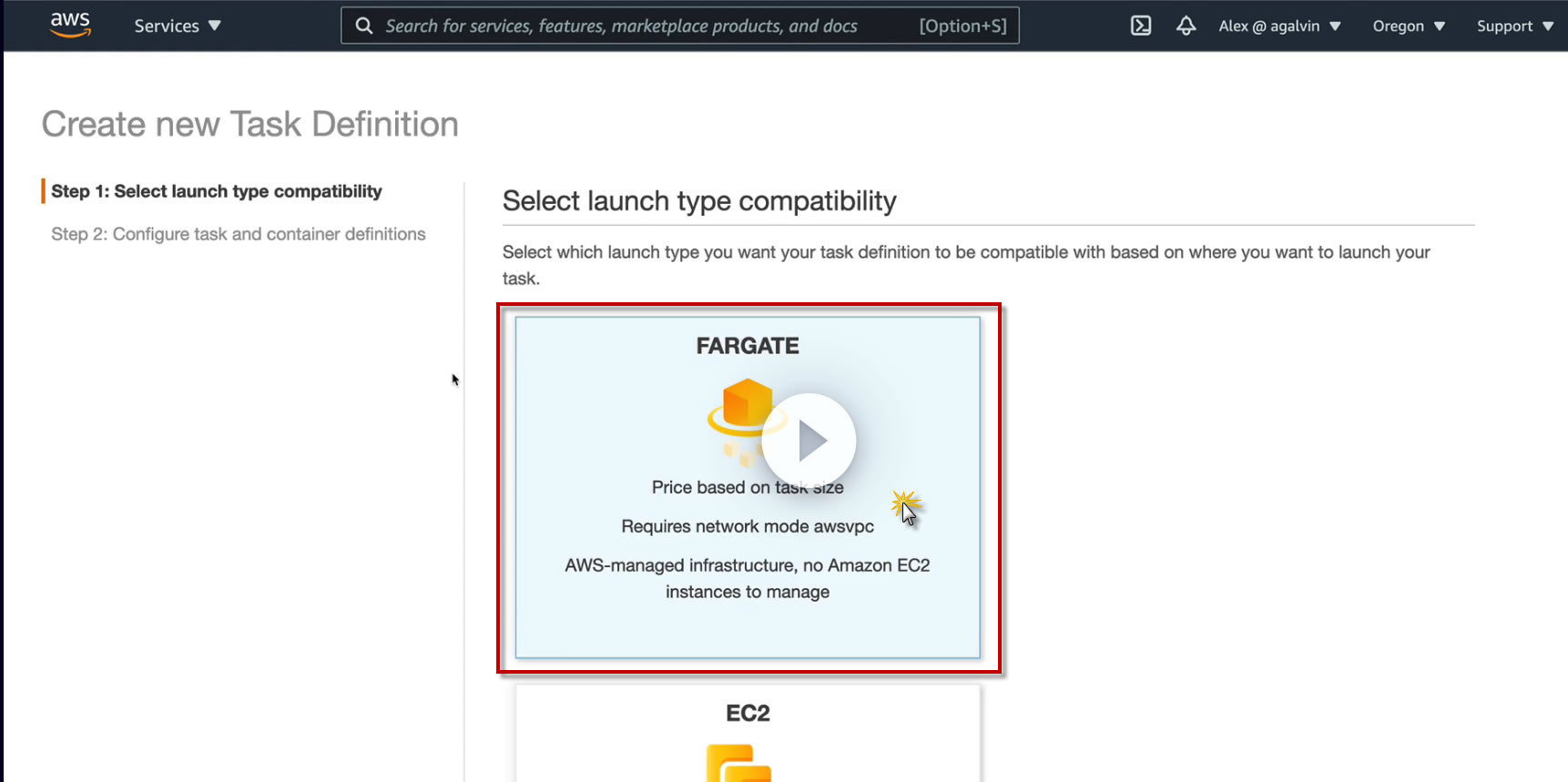Click the Services dropdown arrow
The image size is (1568, 782).
click(215, 25)
